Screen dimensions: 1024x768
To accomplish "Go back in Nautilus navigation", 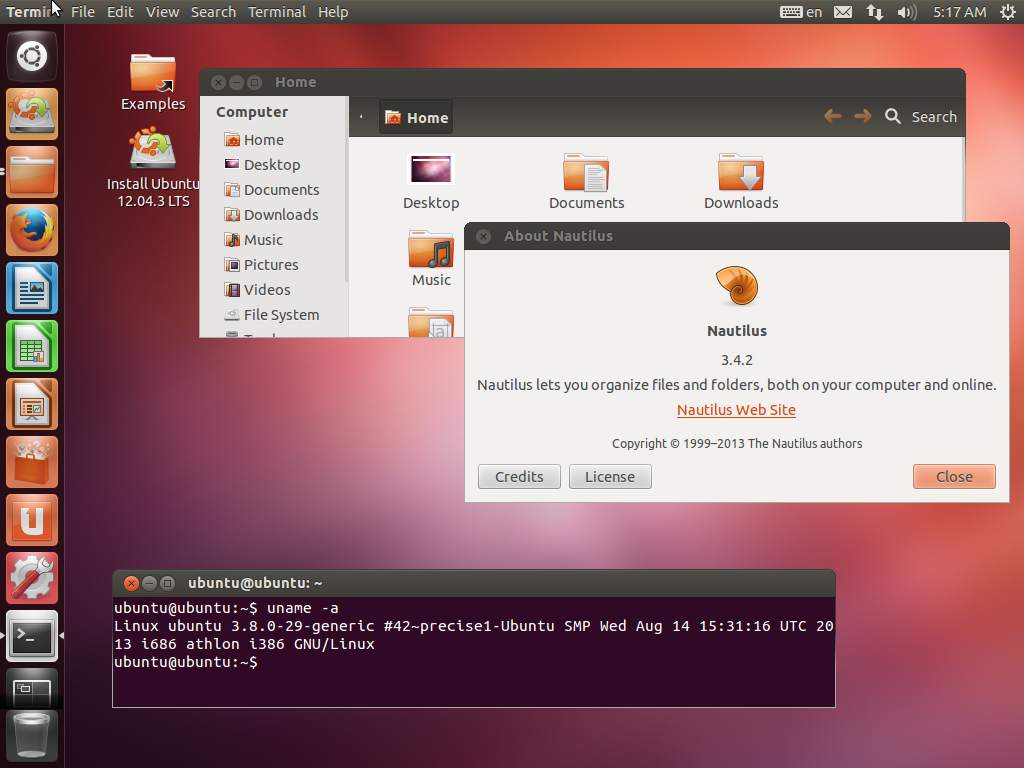I will [x=833, y=116].
